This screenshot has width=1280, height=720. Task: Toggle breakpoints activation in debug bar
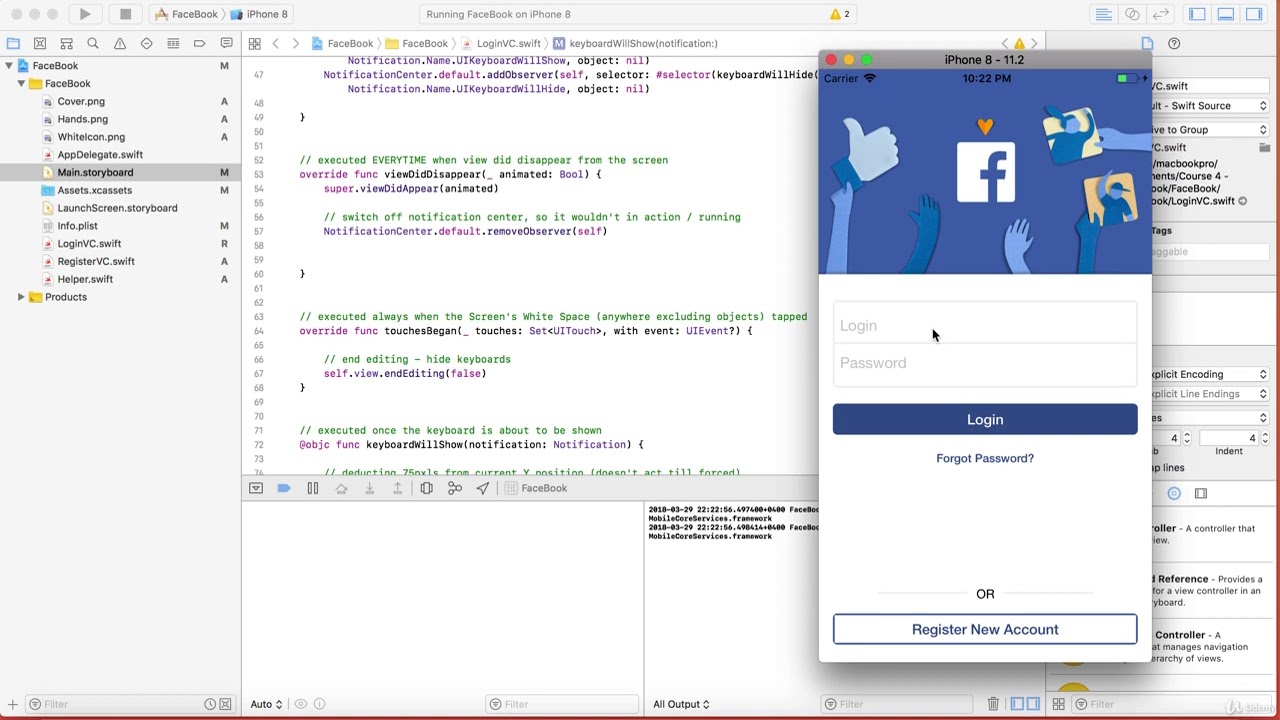coord(284,488)
